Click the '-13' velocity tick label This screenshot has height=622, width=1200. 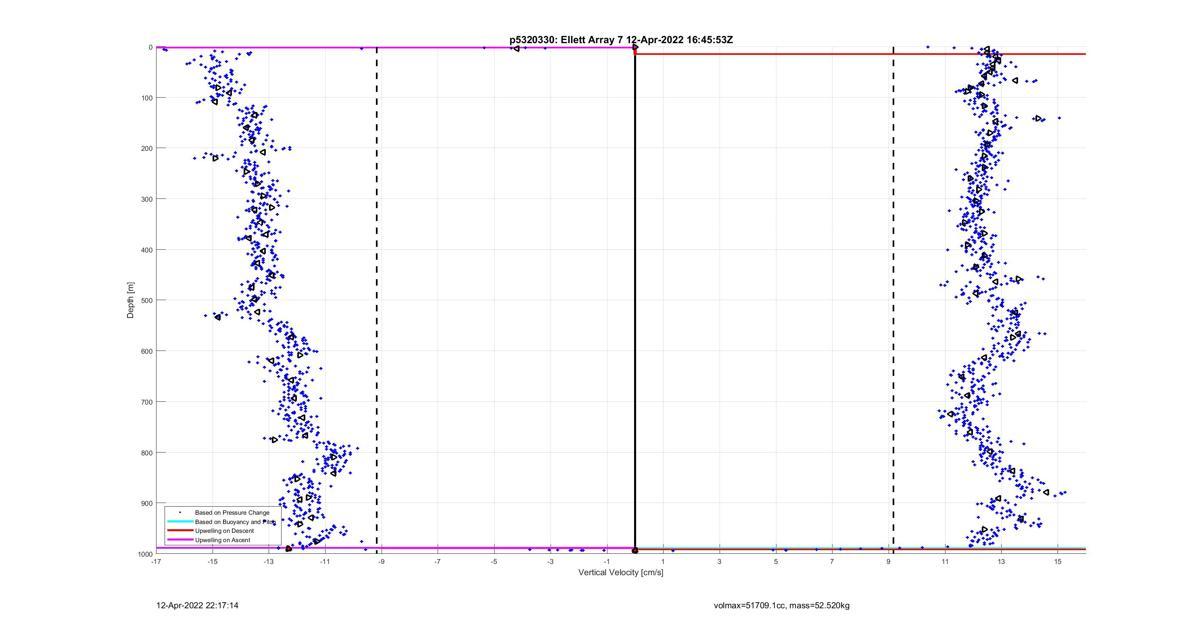coord(269,562)
